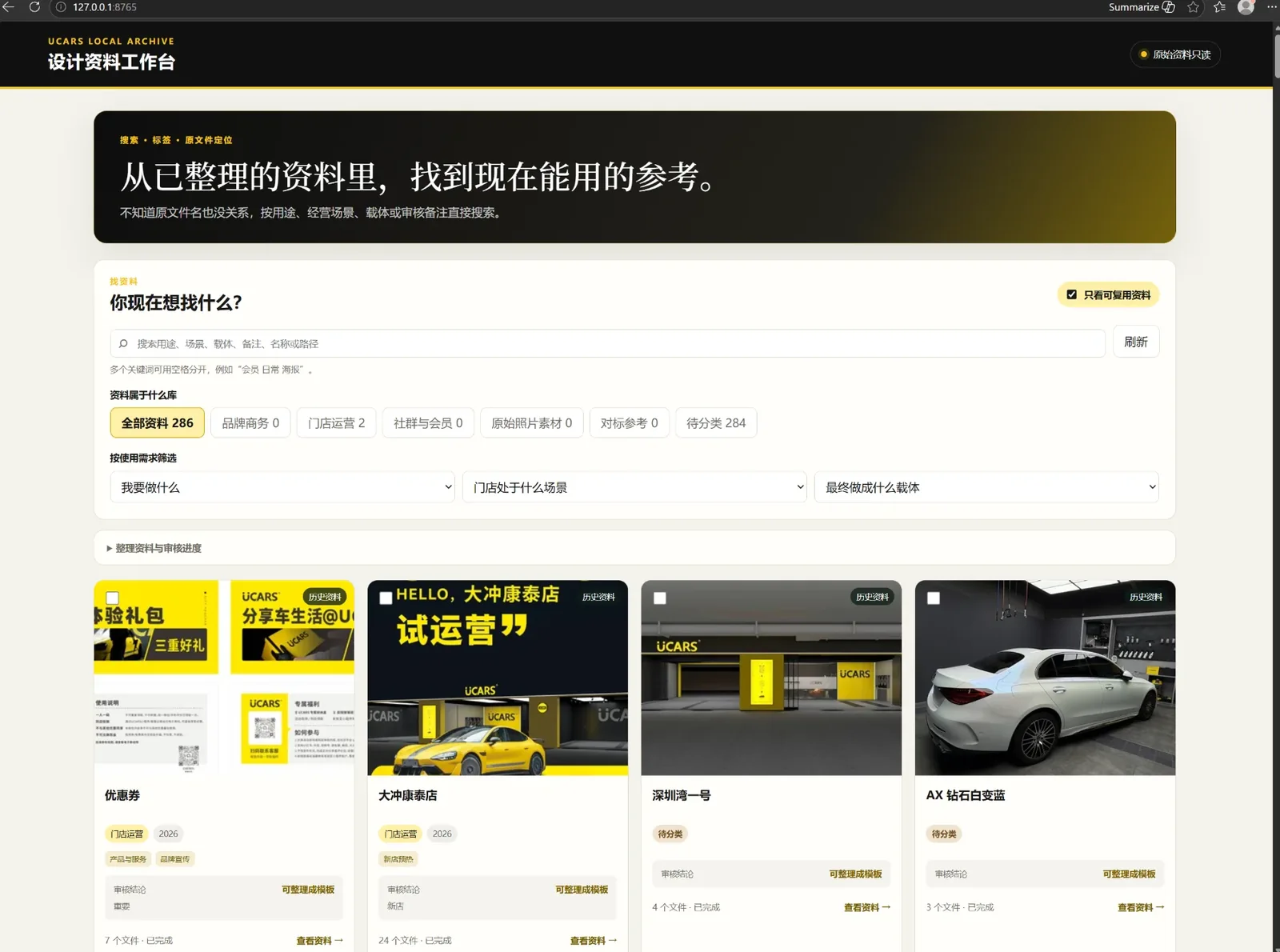This screenshot has height=952, width=1280.
Task: Open the browser profile avatar
Action: [1246, 7]
